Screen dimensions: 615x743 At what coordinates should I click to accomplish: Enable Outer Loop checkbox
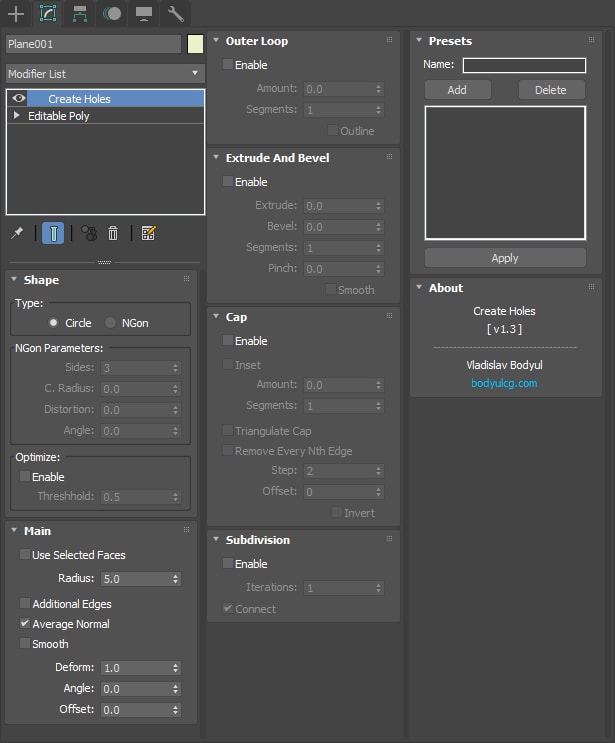coord(228,64)
